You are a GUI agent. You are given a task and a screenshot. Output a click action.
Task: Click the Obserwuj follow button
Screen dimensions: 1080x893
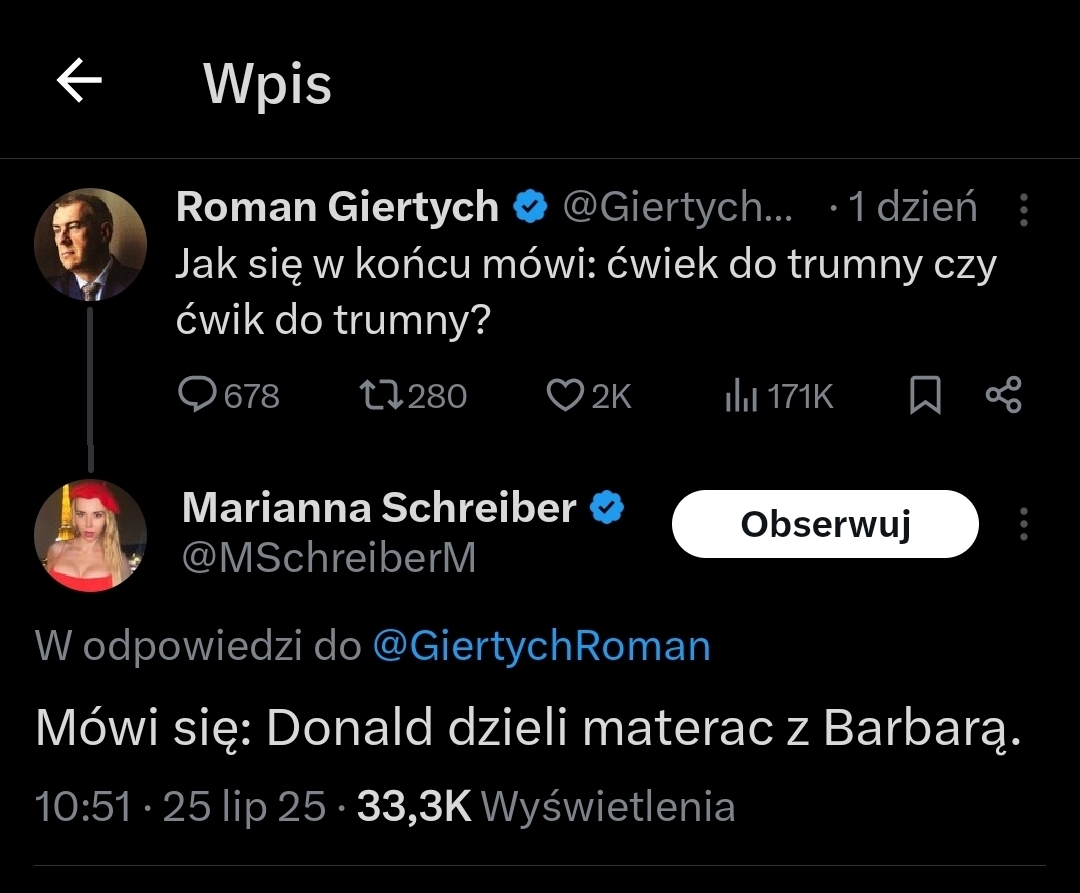coord(825,524)
